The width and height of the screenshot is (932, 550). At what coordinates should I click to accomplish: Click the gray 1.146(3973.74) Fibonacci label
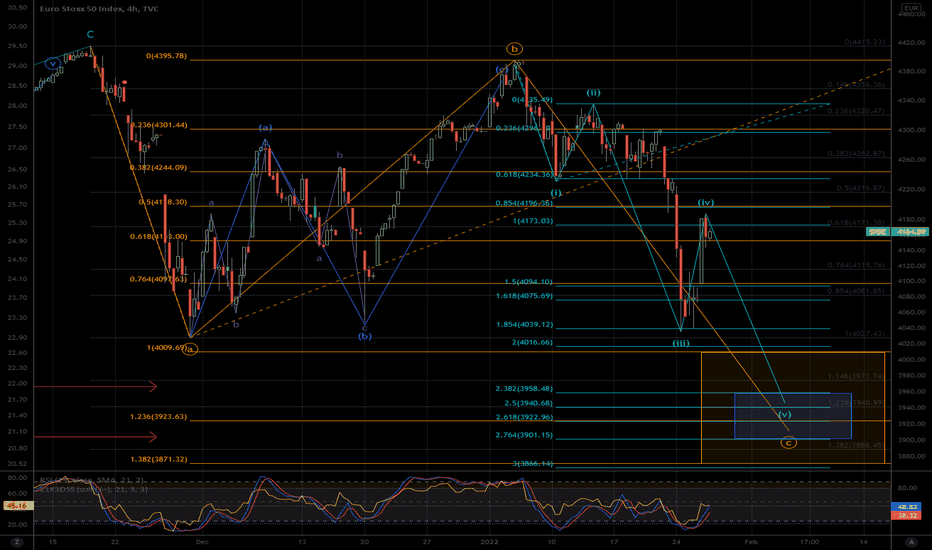pyautogui.click(x=856, y=377)
